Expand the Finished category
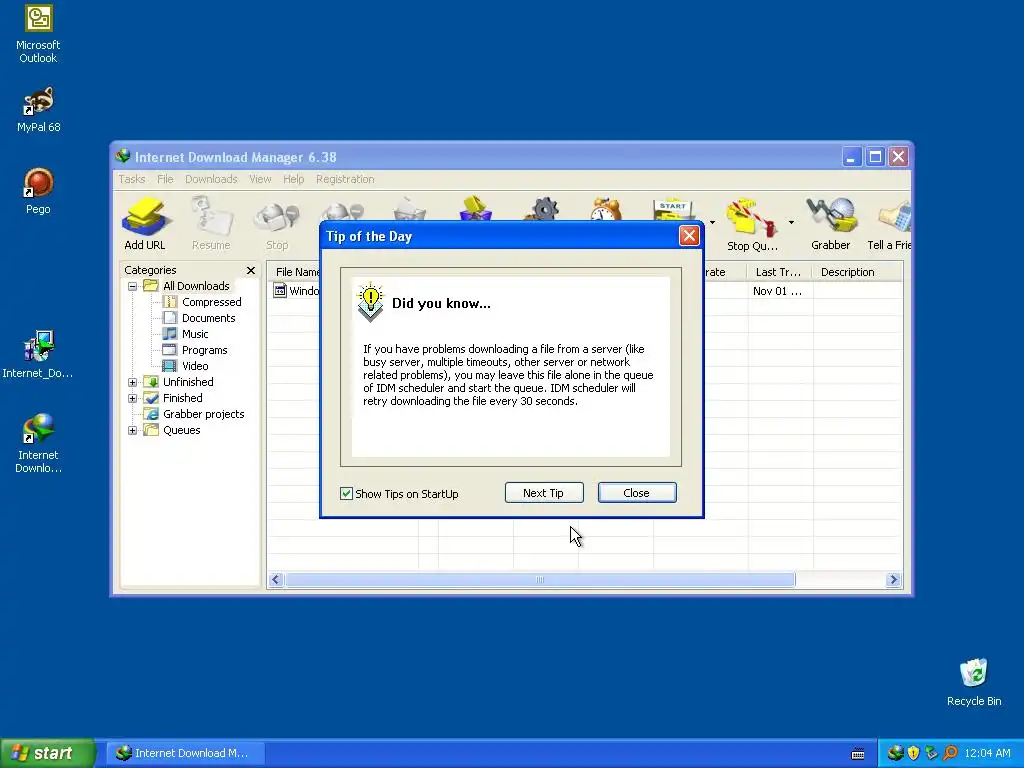The width and height of the screenshot is (1024, 768). pos(133,398)
